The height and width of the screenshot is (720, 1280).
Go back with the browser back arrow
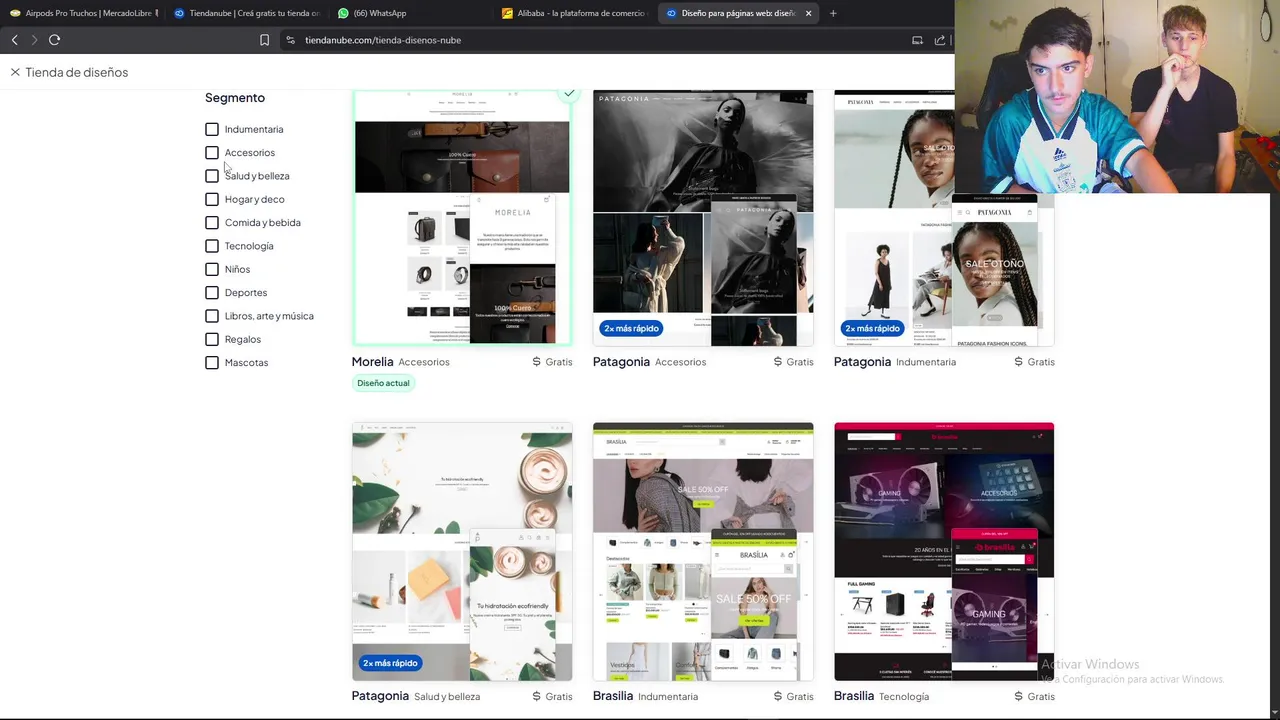point(14,40)
